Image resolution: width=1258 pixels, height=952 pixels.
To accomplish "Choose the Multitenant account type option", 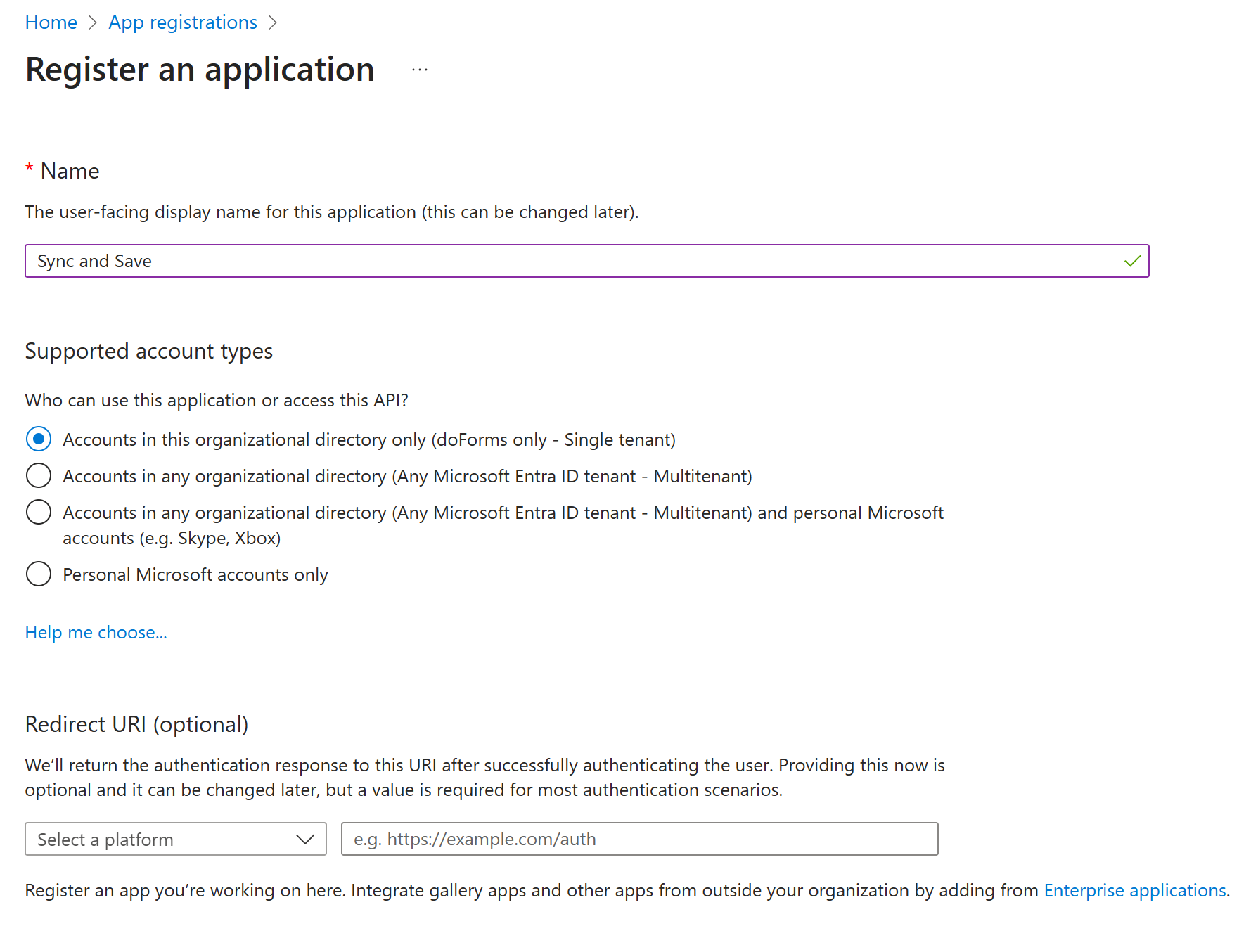I will (39, 475).
